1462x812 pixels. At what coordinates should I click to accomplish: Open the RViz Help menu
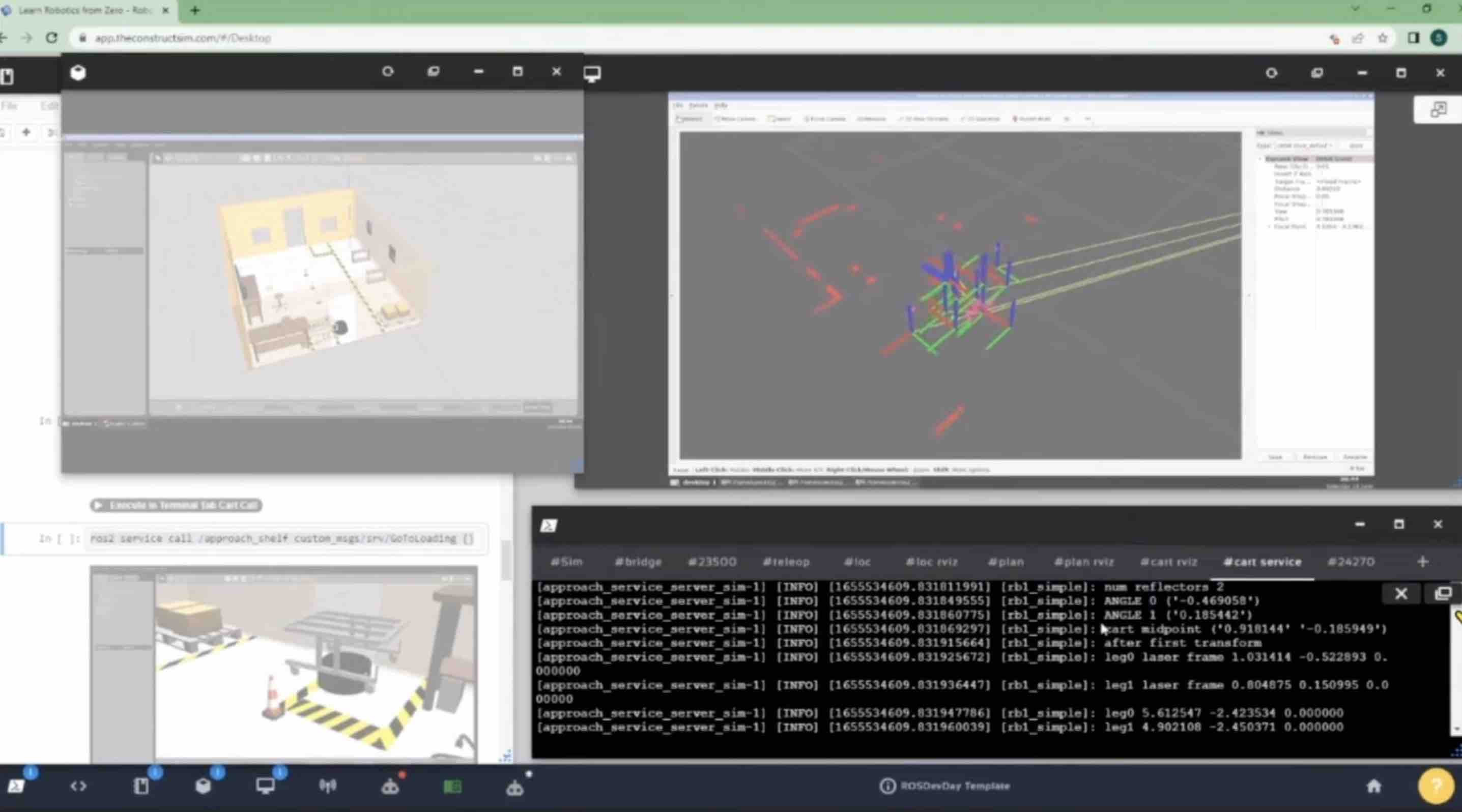pos(721,105)
